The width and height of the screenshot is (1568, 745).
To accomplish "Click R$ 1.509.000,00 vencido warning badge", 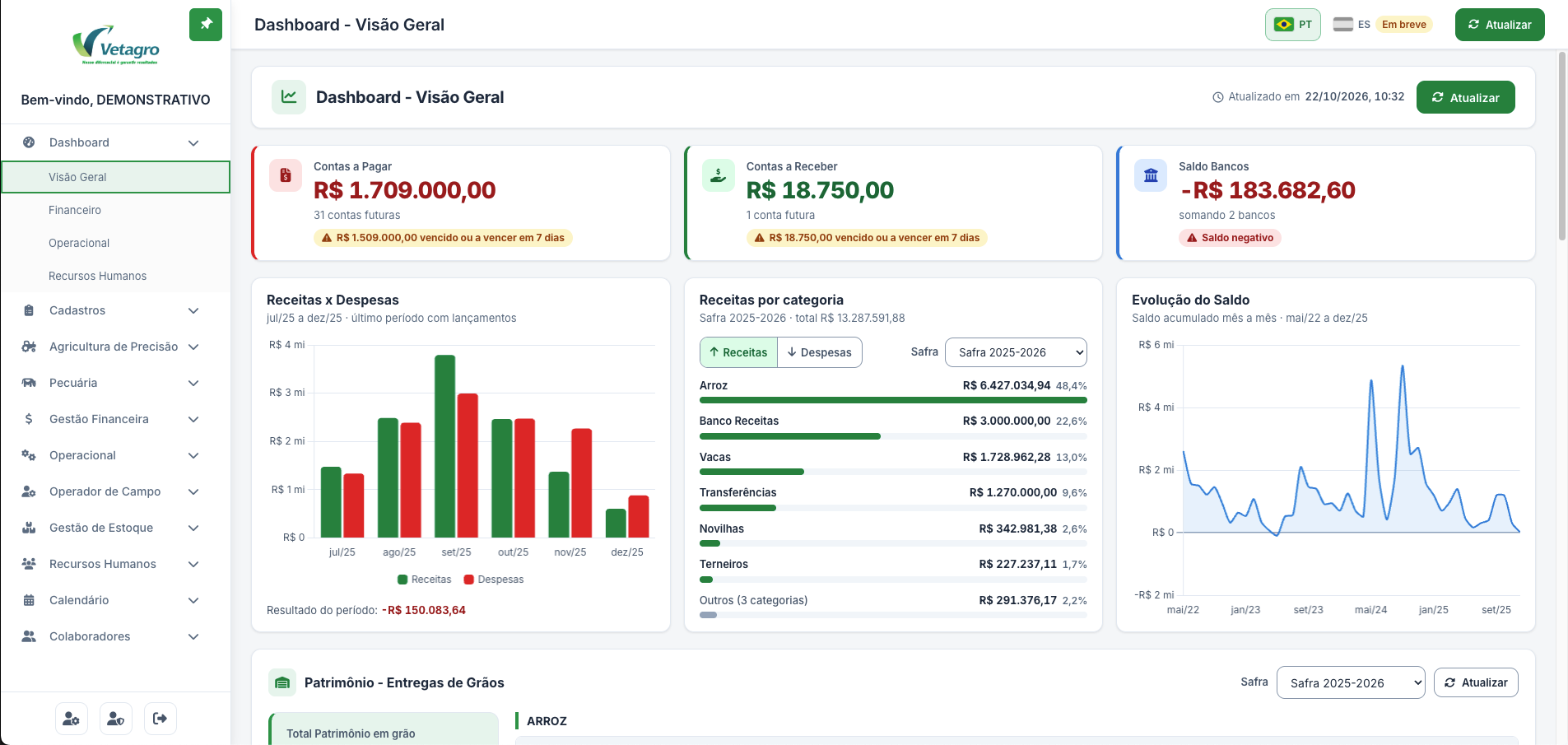I will click(443, 238).
